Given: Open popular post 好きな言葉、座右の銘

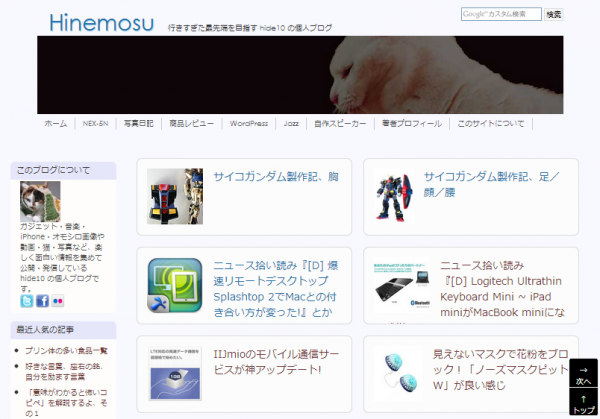Looking at the screenshot, I should click(x=64, y=372).
